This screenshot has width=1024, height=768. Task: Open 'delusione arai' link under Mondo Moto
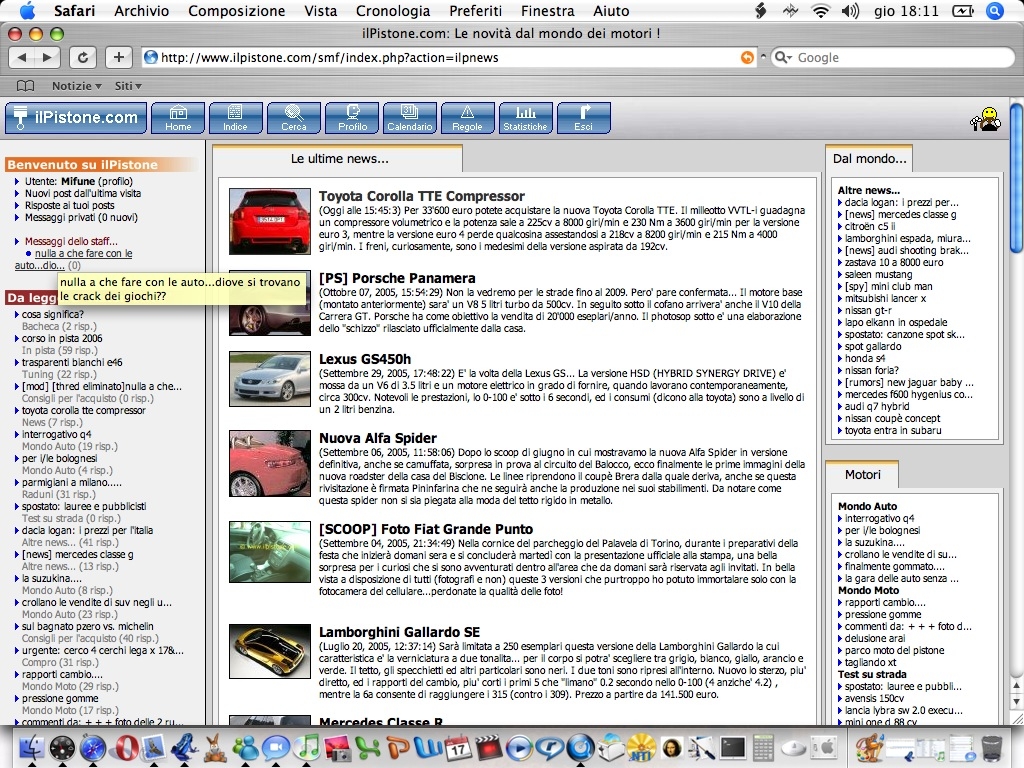point(874,639)
